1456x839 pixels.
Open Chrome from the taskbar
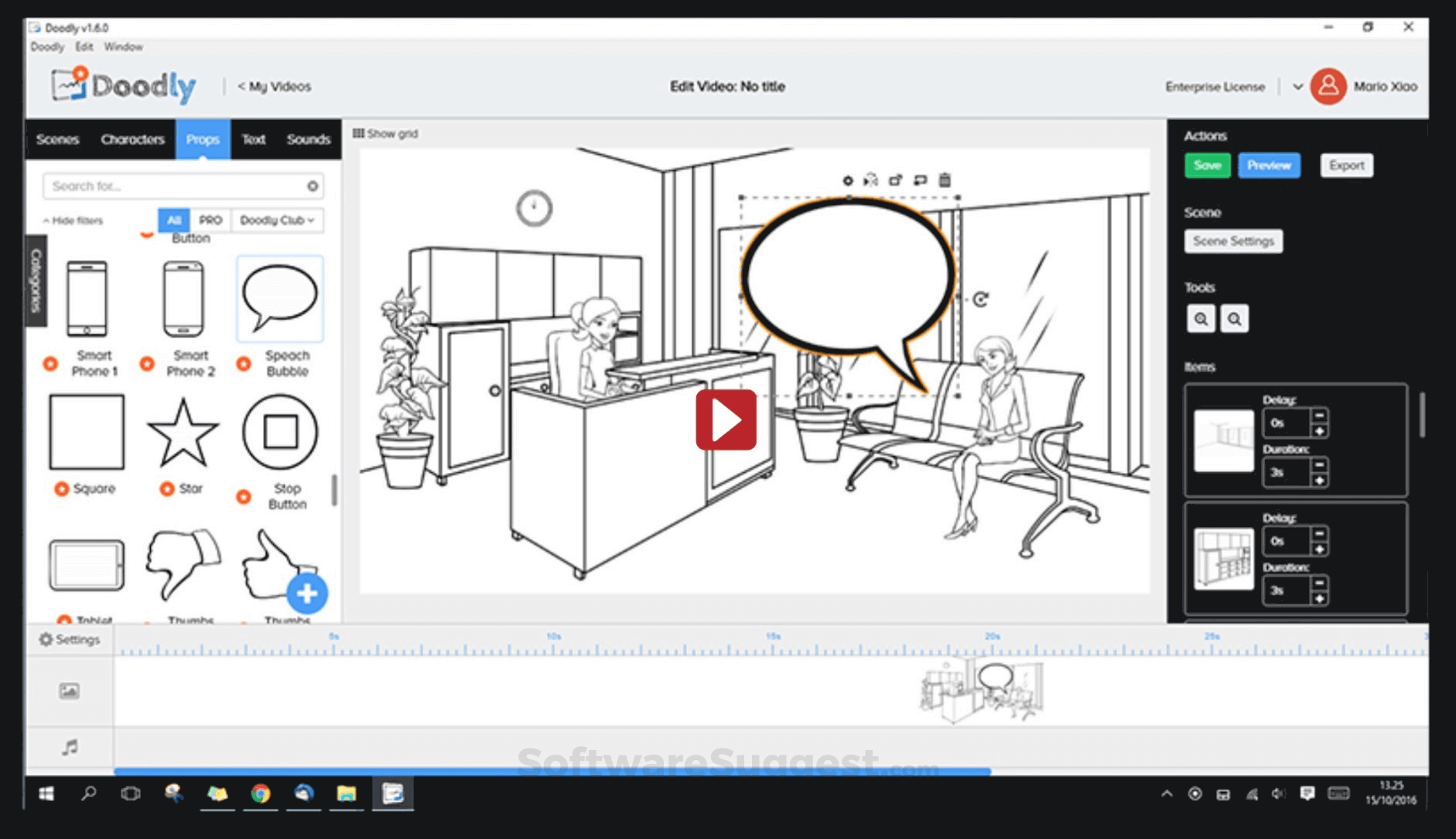261,793
